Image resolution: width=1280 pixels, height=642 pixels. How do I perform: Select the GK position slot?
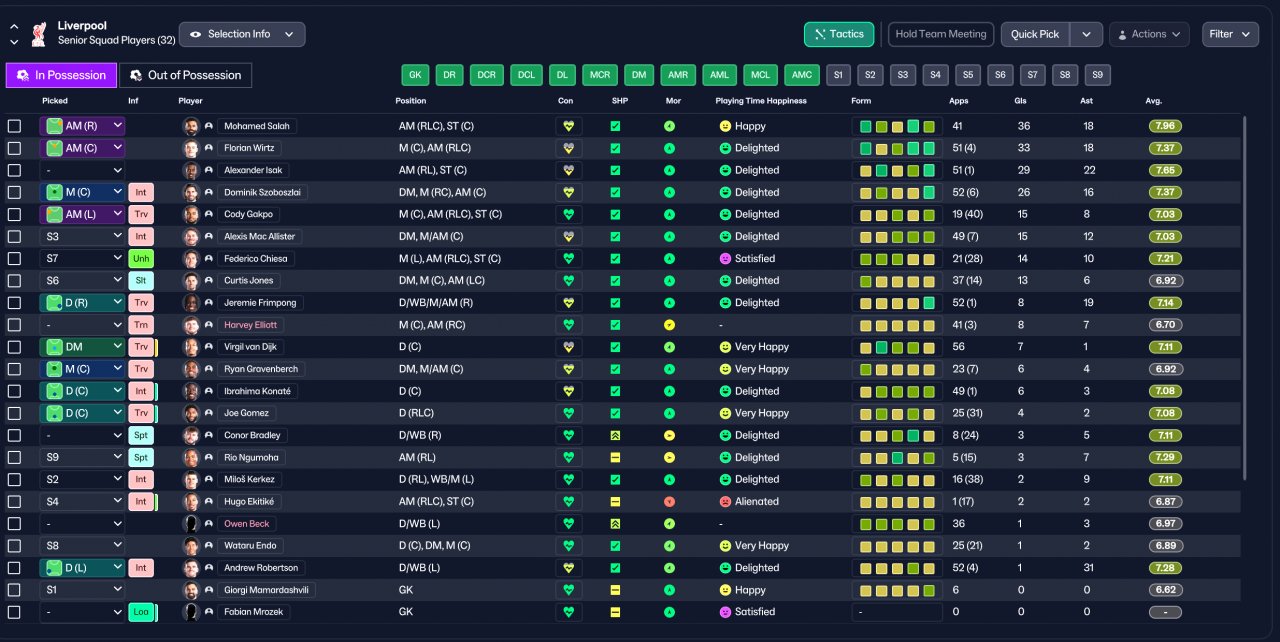pyautogui.click(x=415, y=75)
